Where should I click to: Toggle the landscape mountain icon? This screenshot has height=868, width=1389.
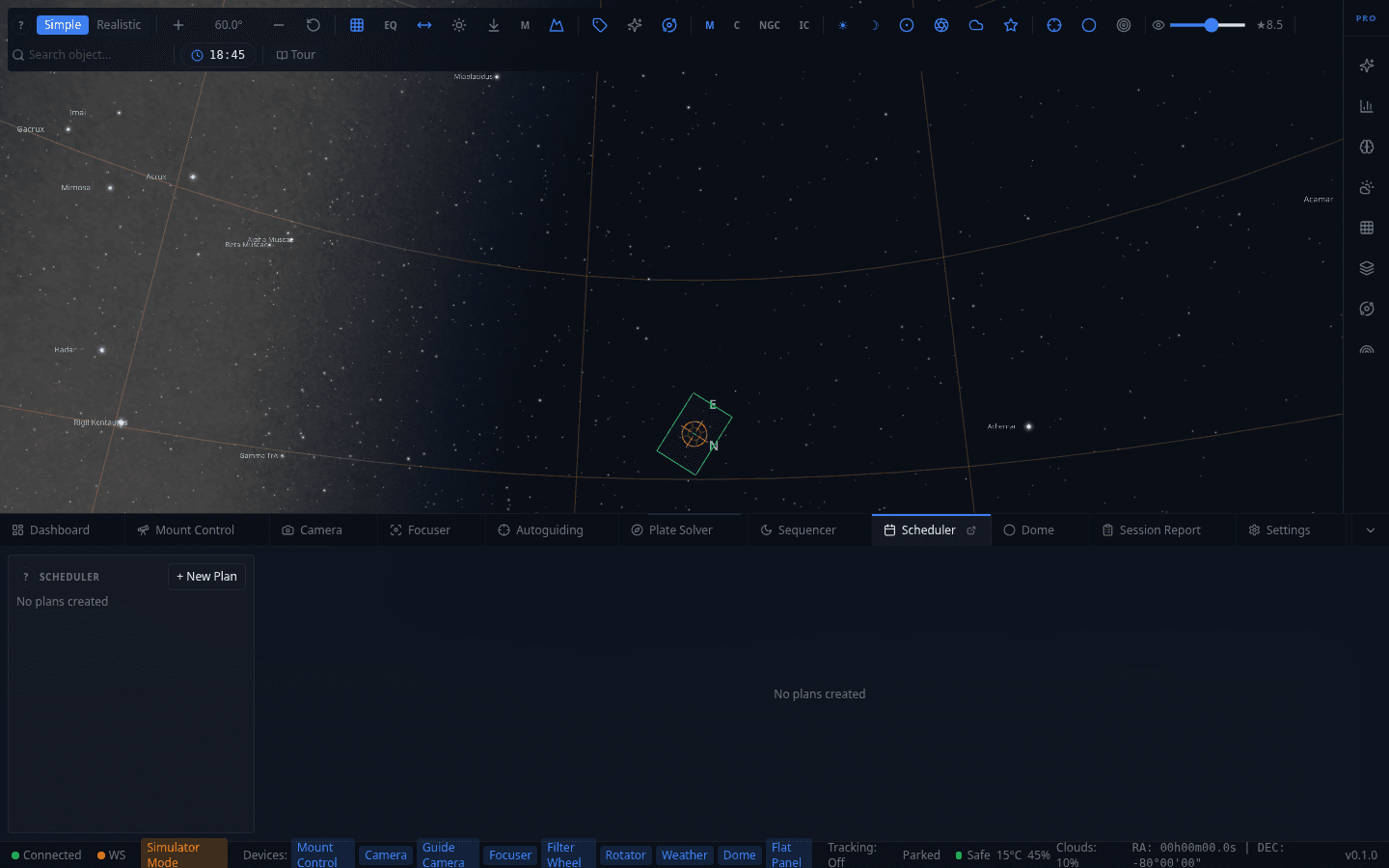(x=557, y=25)
